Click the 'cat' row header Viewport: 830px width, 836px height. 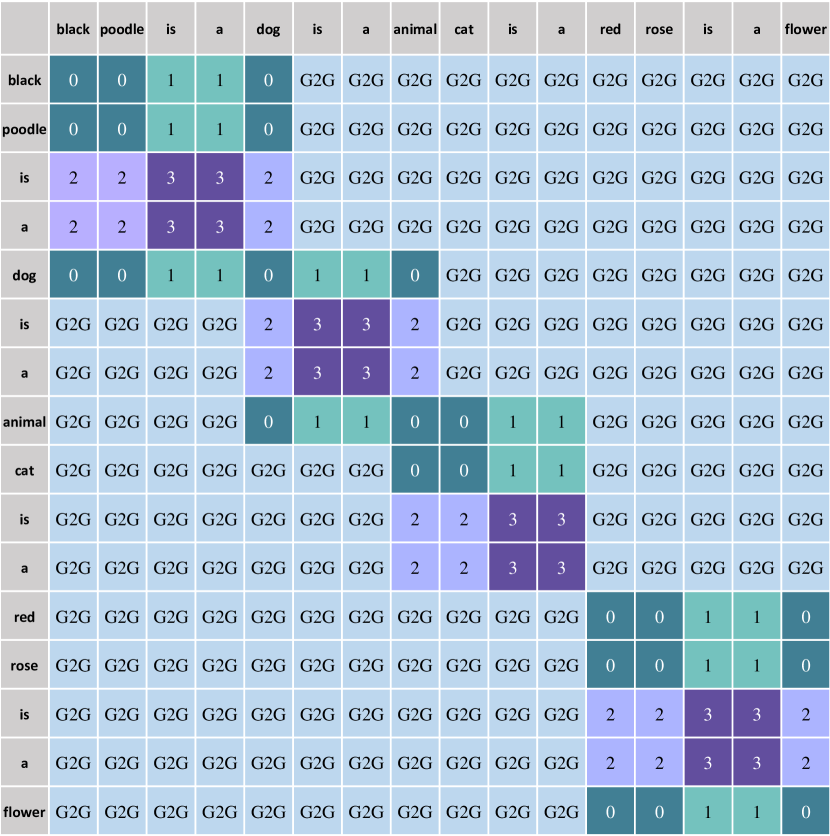point(25,470)
